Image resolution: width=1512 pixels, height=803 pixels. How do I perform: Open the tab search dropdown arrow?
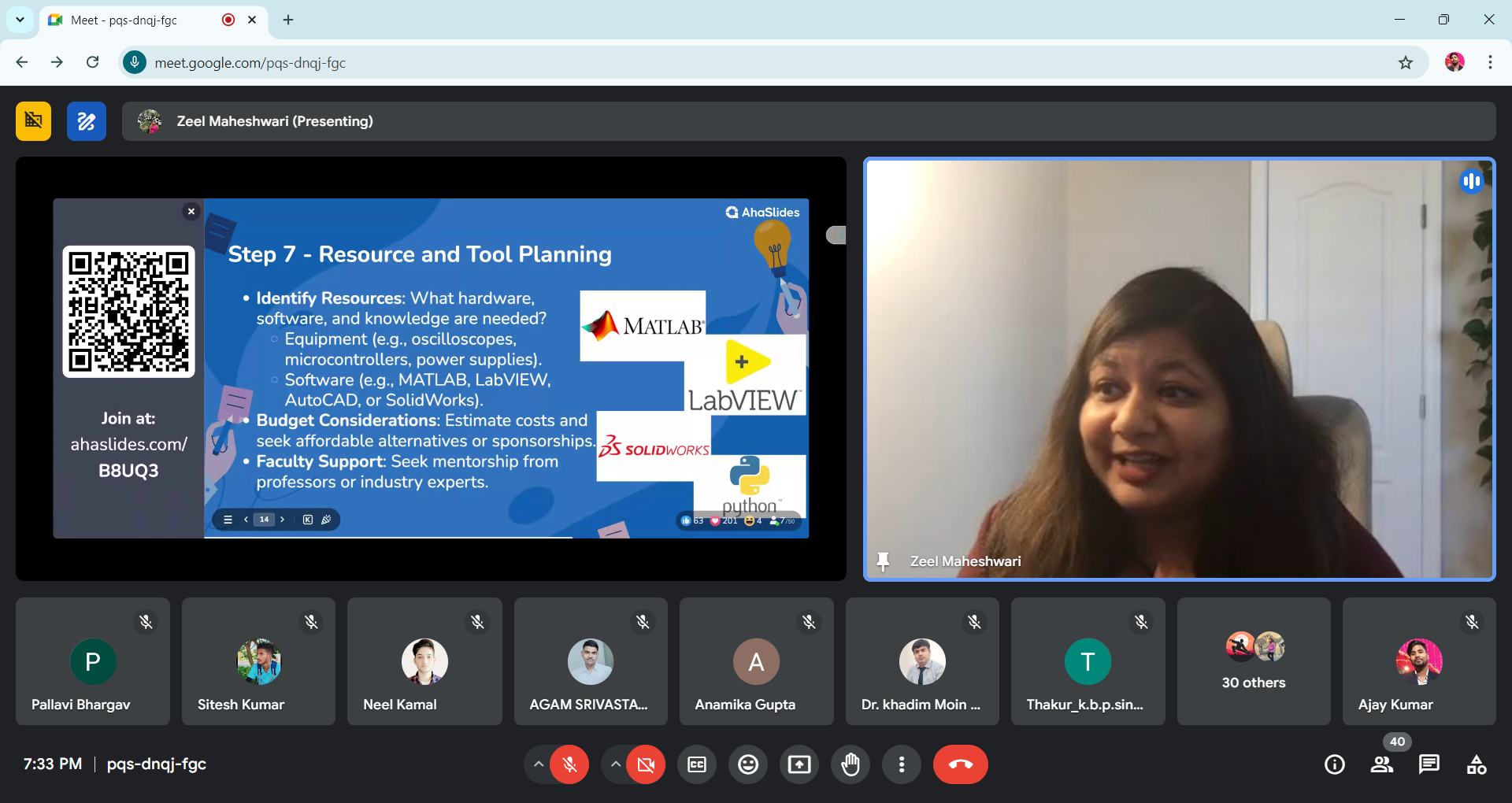point(20,20)
